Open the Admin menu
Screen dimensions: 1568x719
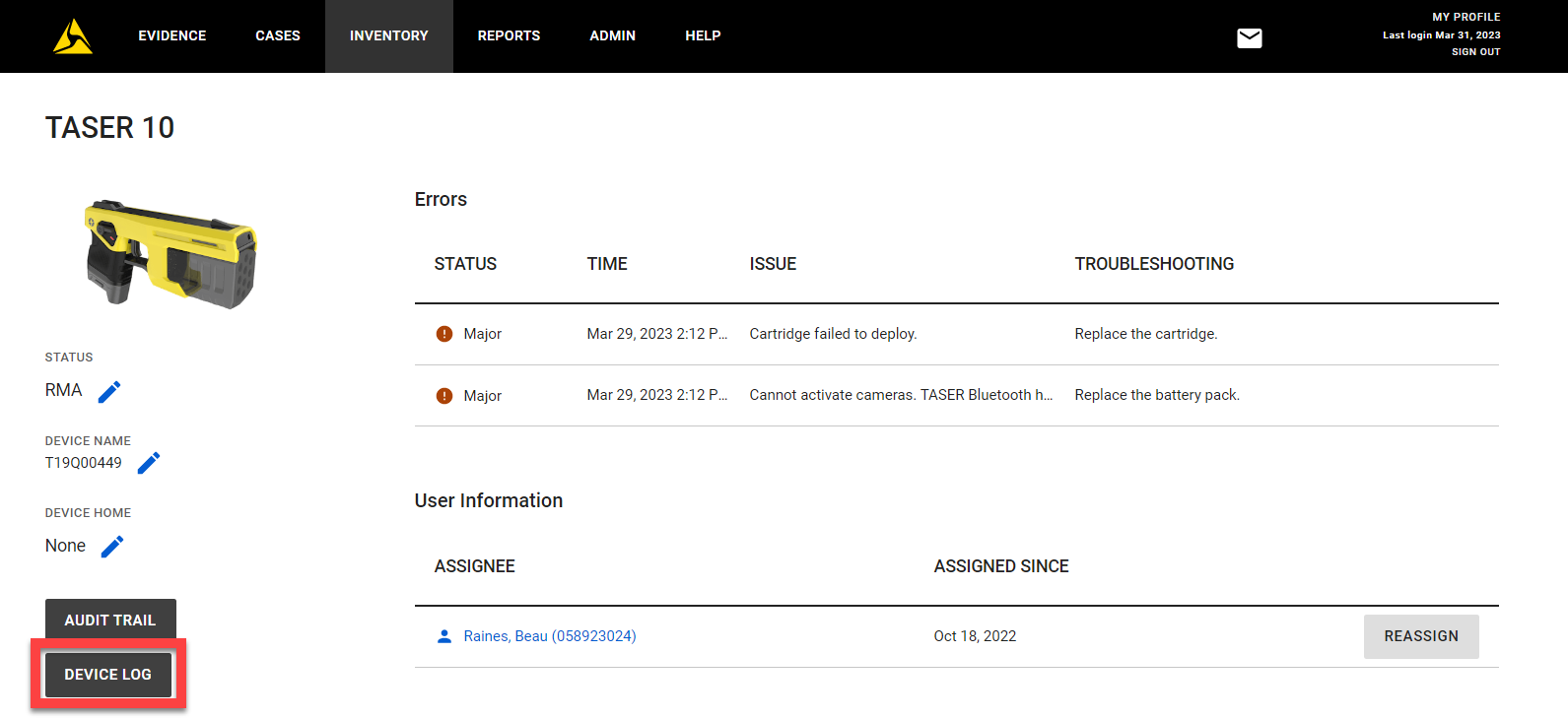[613, 35]
